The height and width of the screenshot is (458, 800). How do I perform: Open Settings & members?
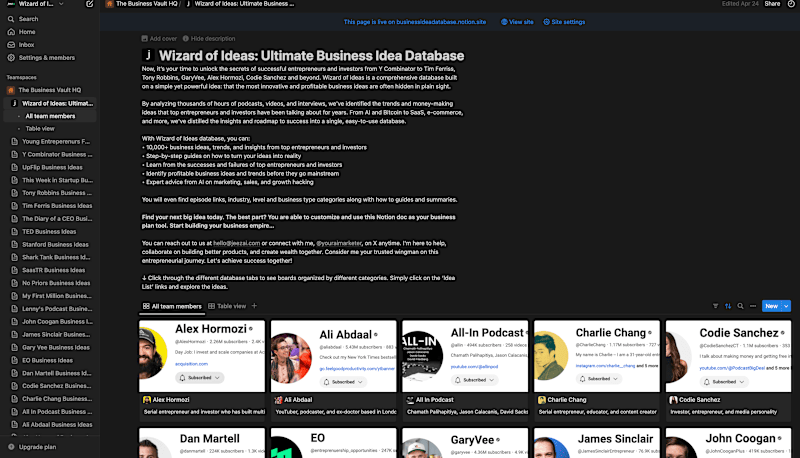tap(49, 58)
